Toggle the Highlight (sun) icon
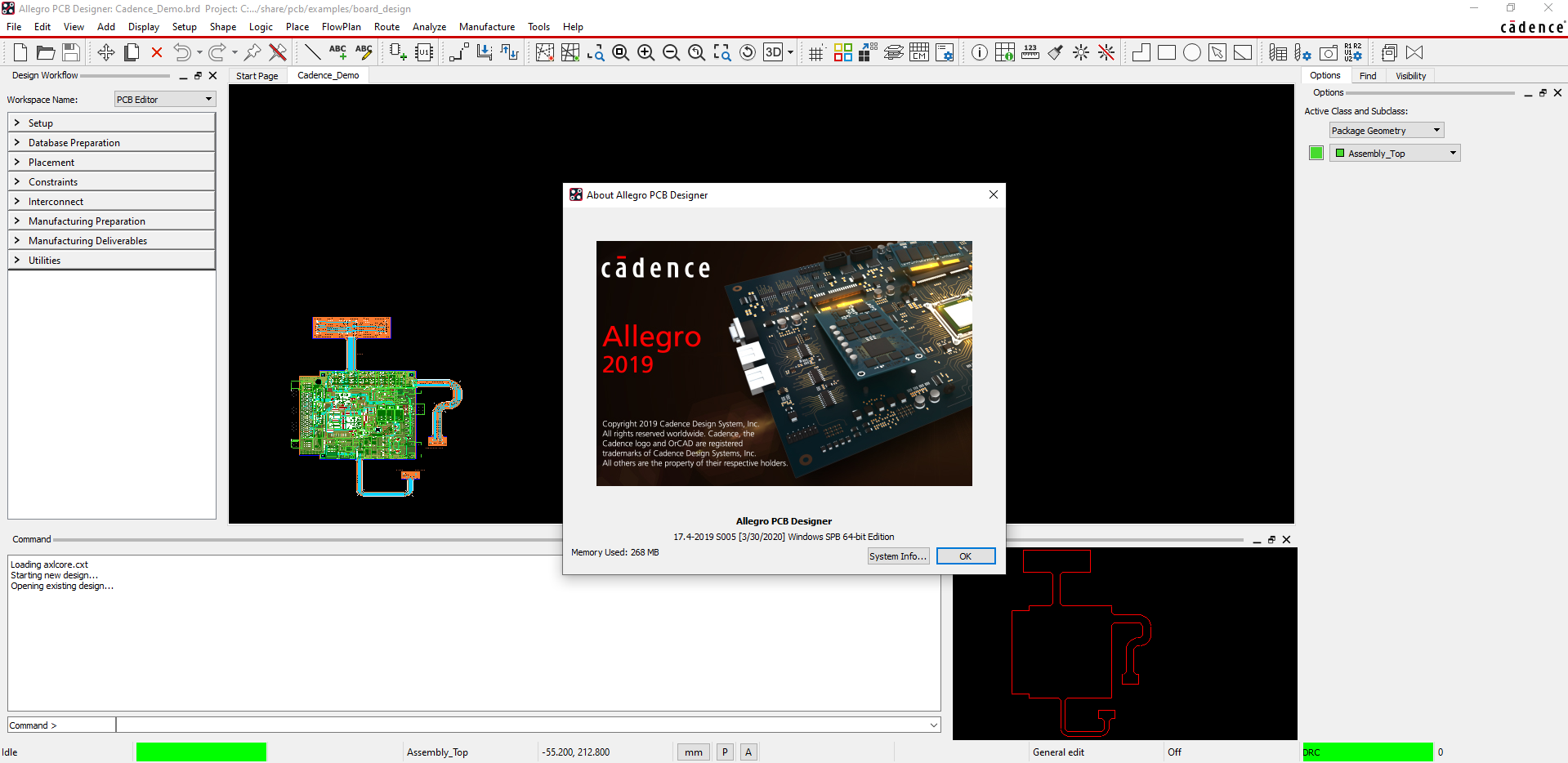 pos(1081,53)
